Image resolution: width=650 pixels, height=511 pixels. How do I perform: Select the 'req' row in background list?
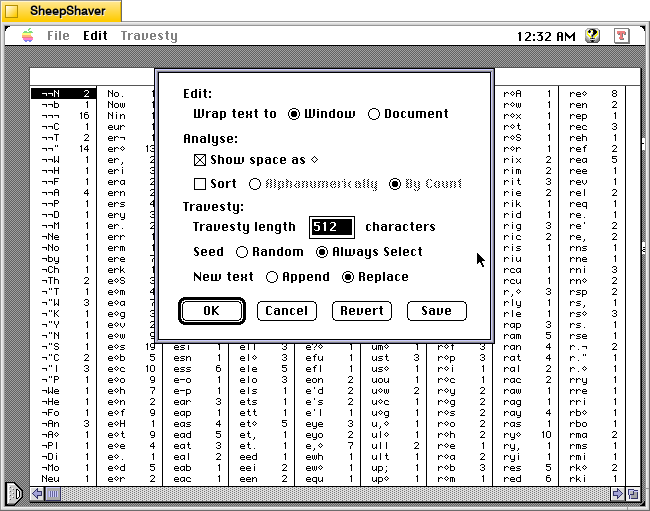pyautogui.click(x=592, y=204)
